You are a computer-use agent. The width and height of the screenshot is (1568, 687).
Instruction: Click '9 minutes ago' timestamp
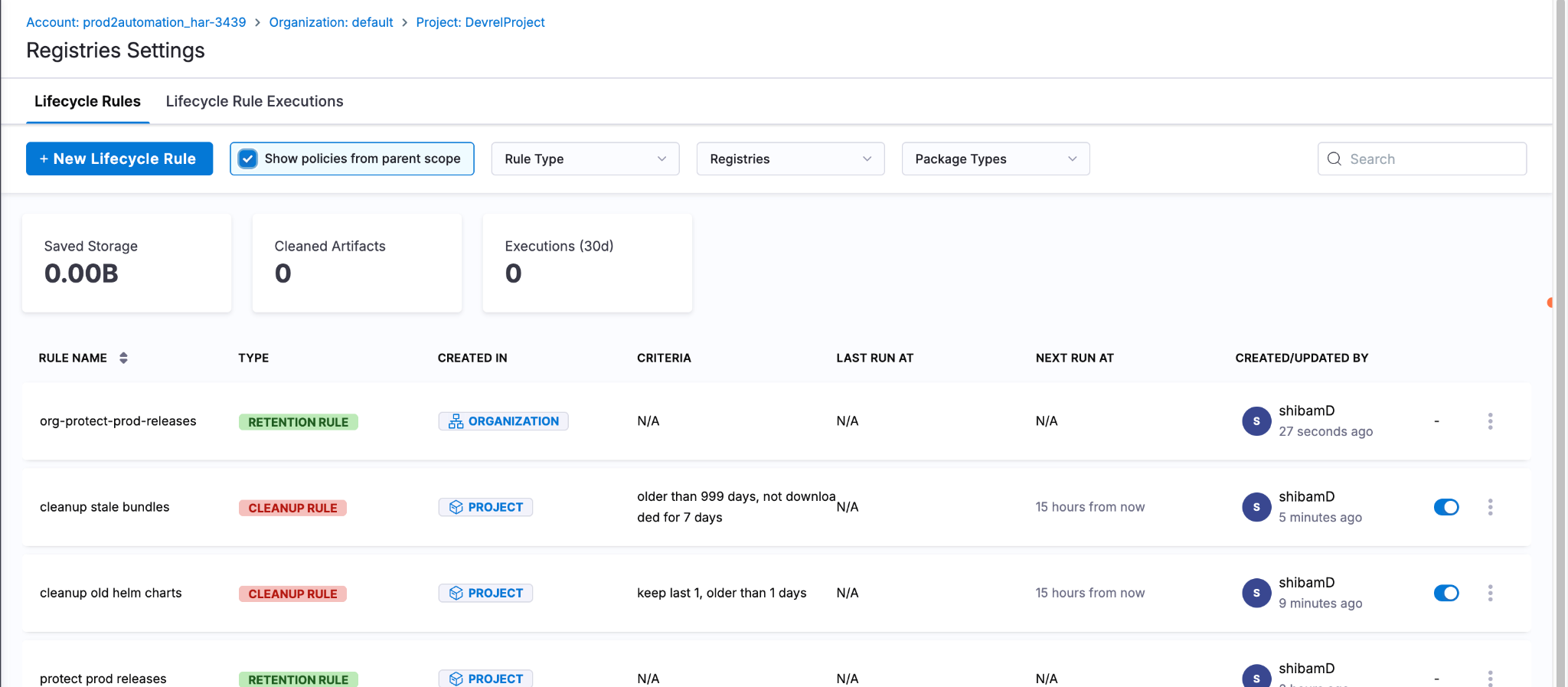1320,603
